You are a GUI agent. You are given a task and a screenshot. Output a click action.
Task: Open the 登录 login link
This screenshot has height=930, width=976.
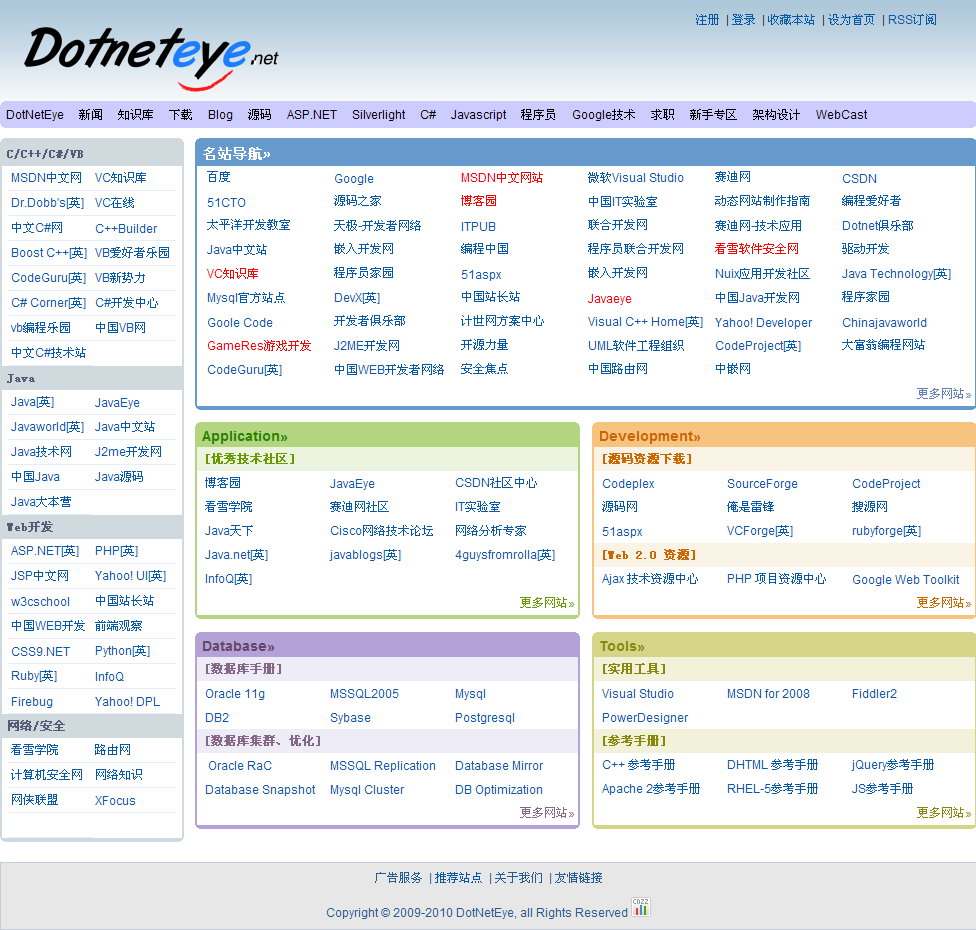[743, 20]
